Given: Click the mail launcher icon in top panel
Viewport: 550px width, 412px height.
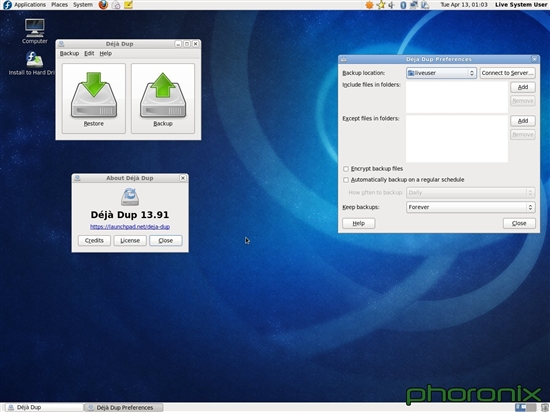Looking at the screenshot, I should [116, 5].
